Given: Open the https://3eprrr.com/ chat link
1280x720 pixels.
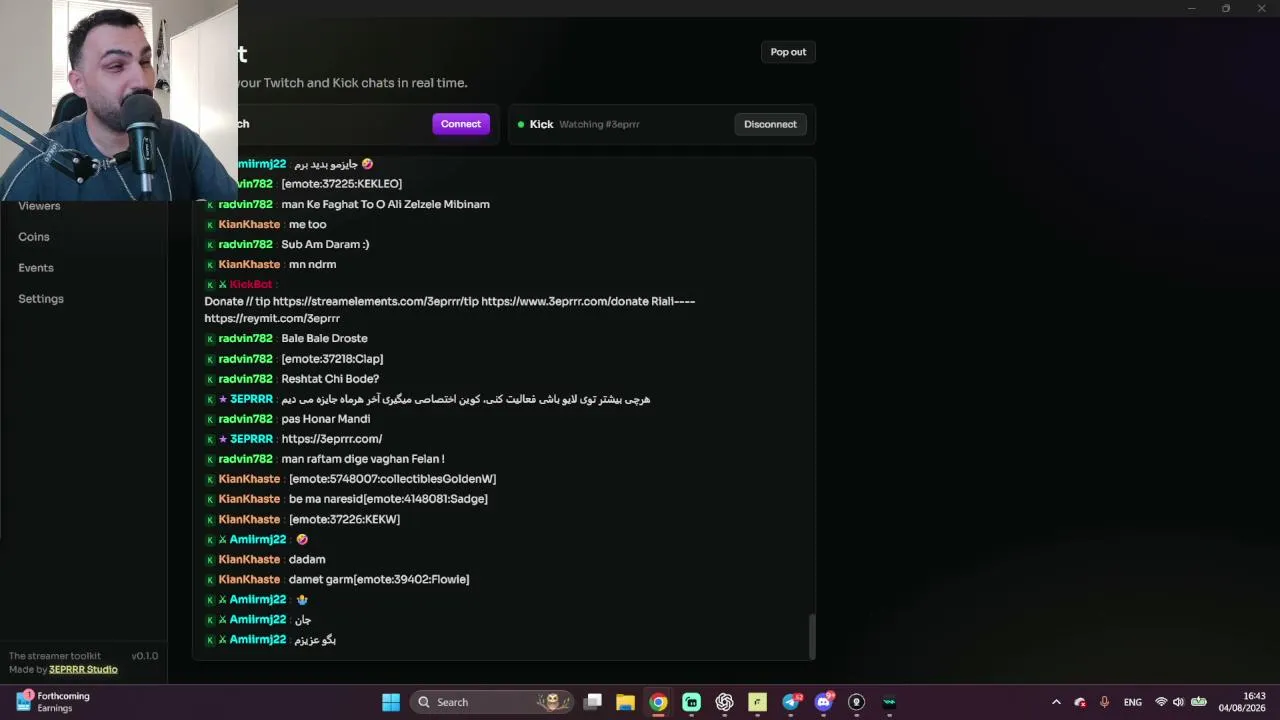Looking at the screenshot, I should point(332,439).
